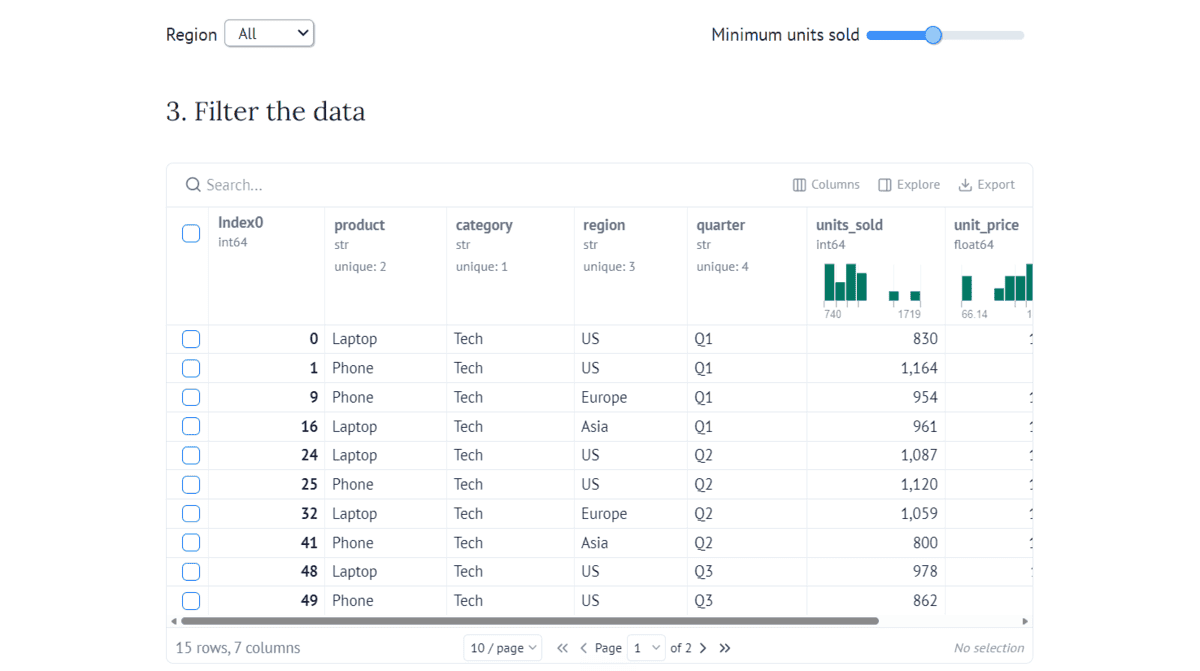Open the Explore view
Viewport: 1200px width, 671px height.
(909, 185)
